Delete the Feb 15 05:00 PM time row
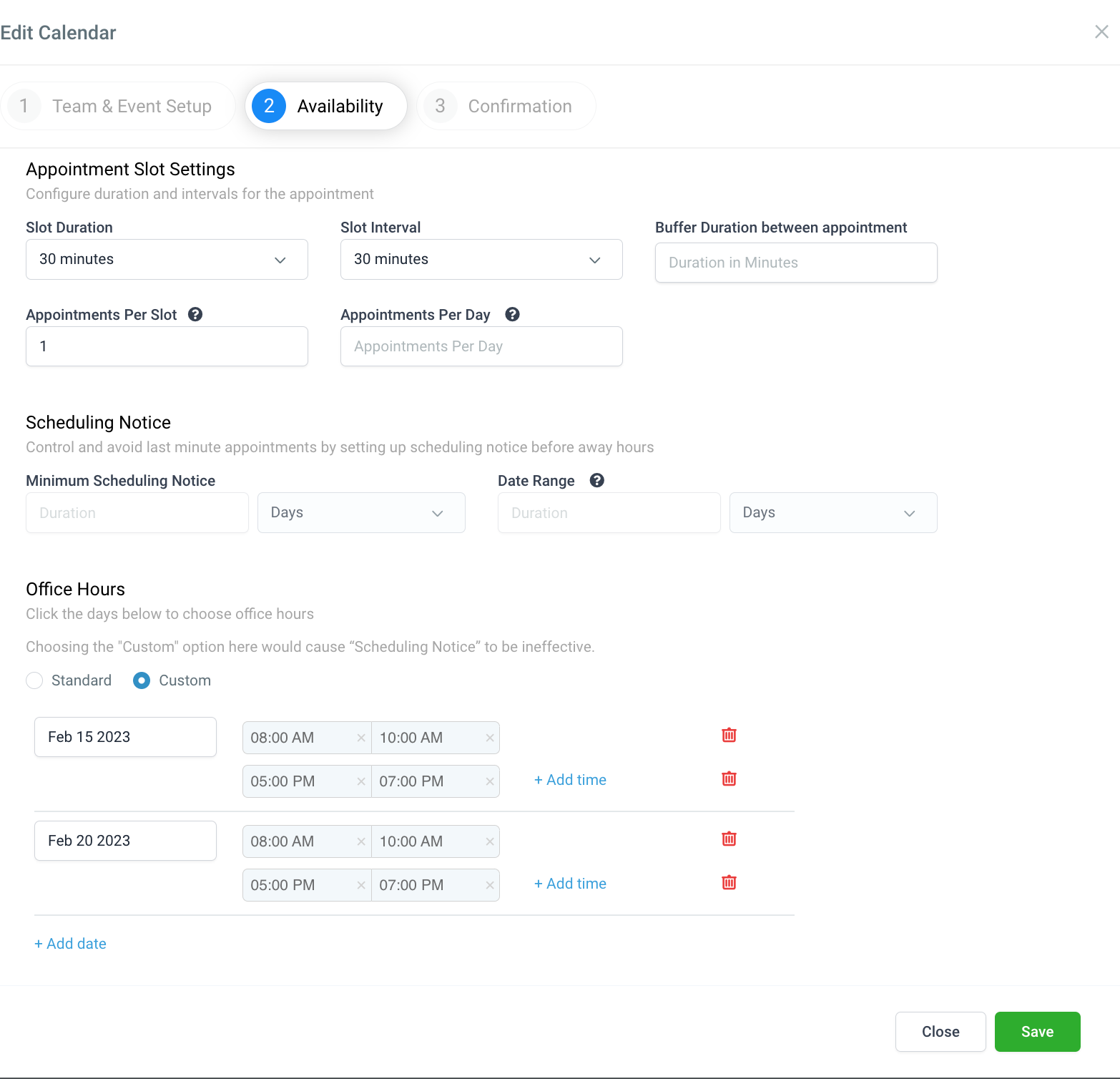 [x=729, y=778]
